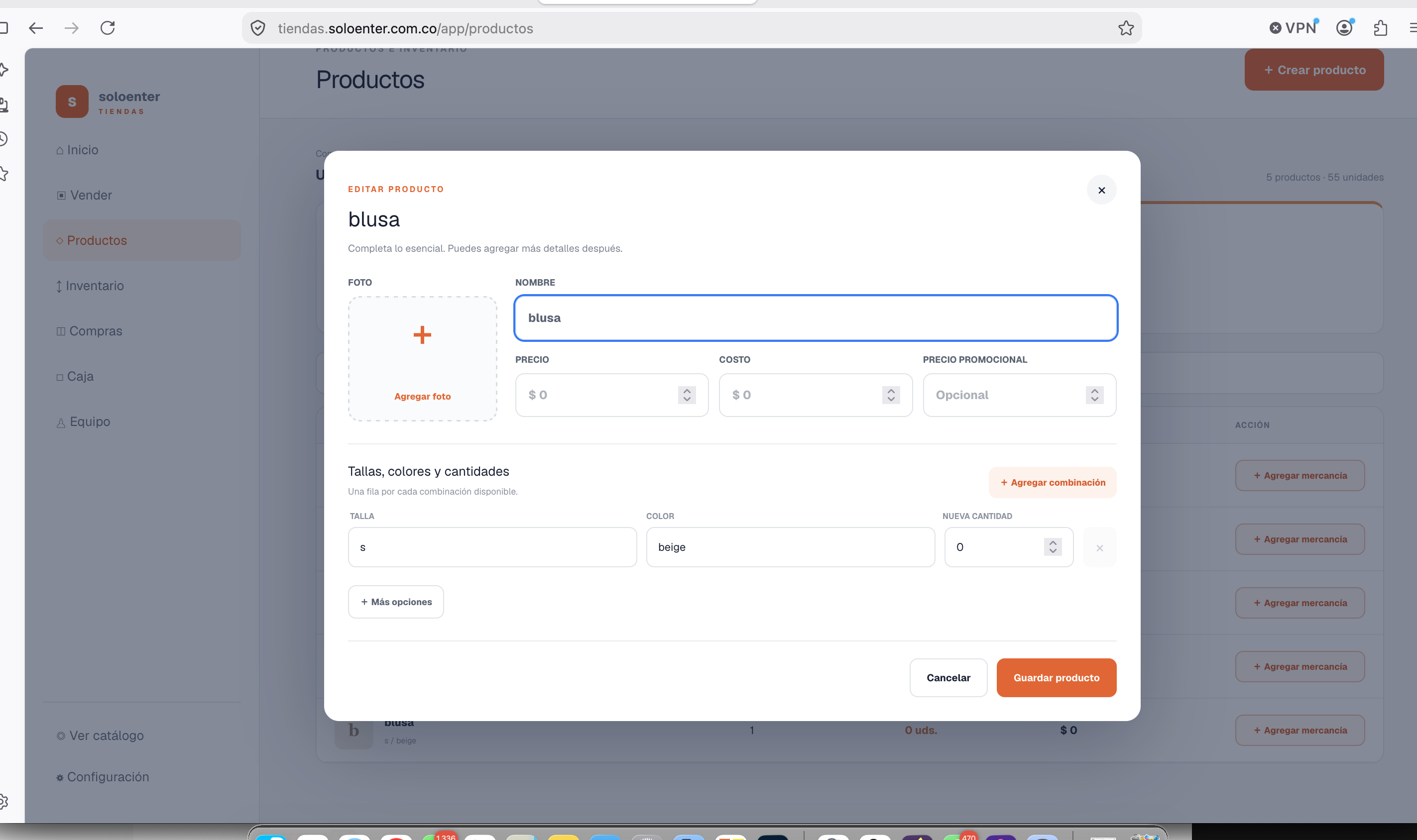Image resolution: width=1417 pixels, height=840 pixels.
Task: Focus the Nueva cantidad field
Action: click(x=1009, y=547)
